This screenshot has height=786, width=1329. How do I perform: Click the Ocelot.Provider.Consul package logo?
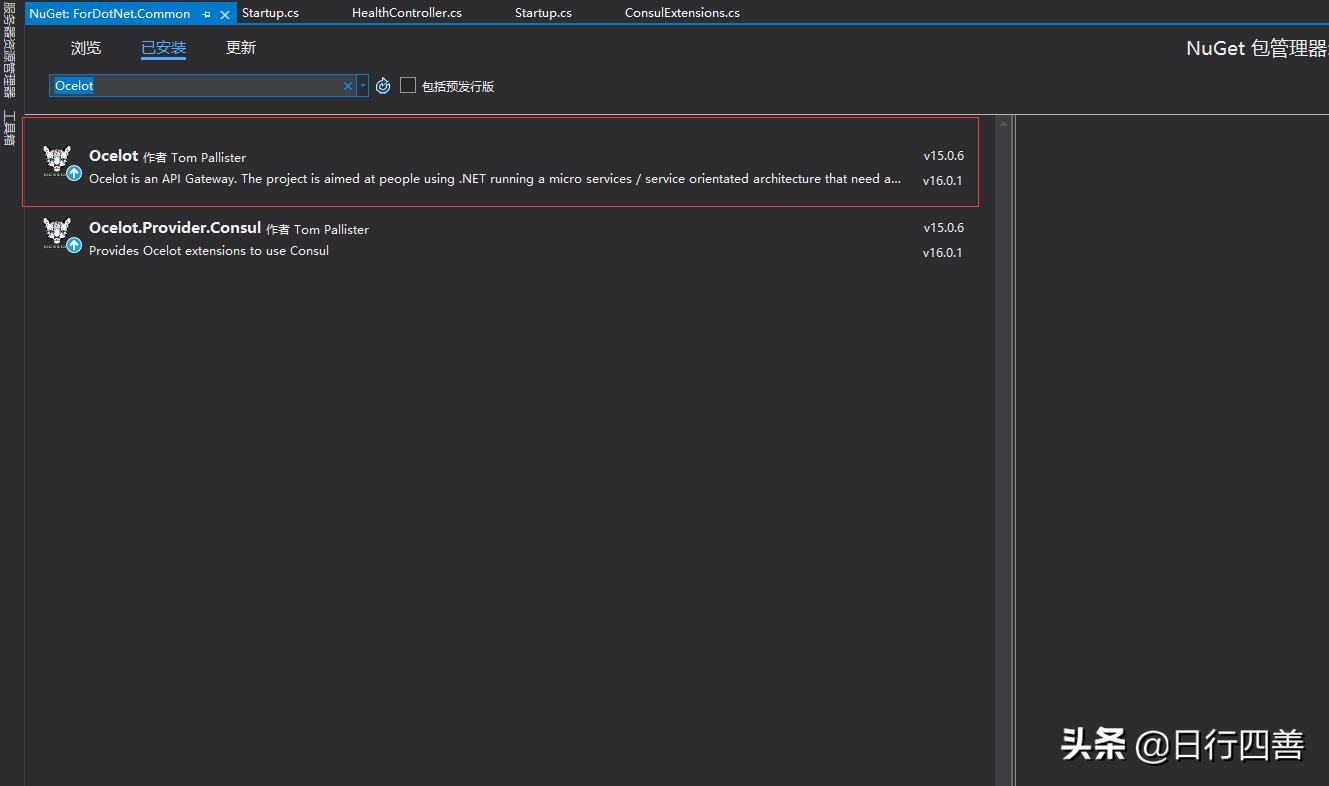[57, 232]
